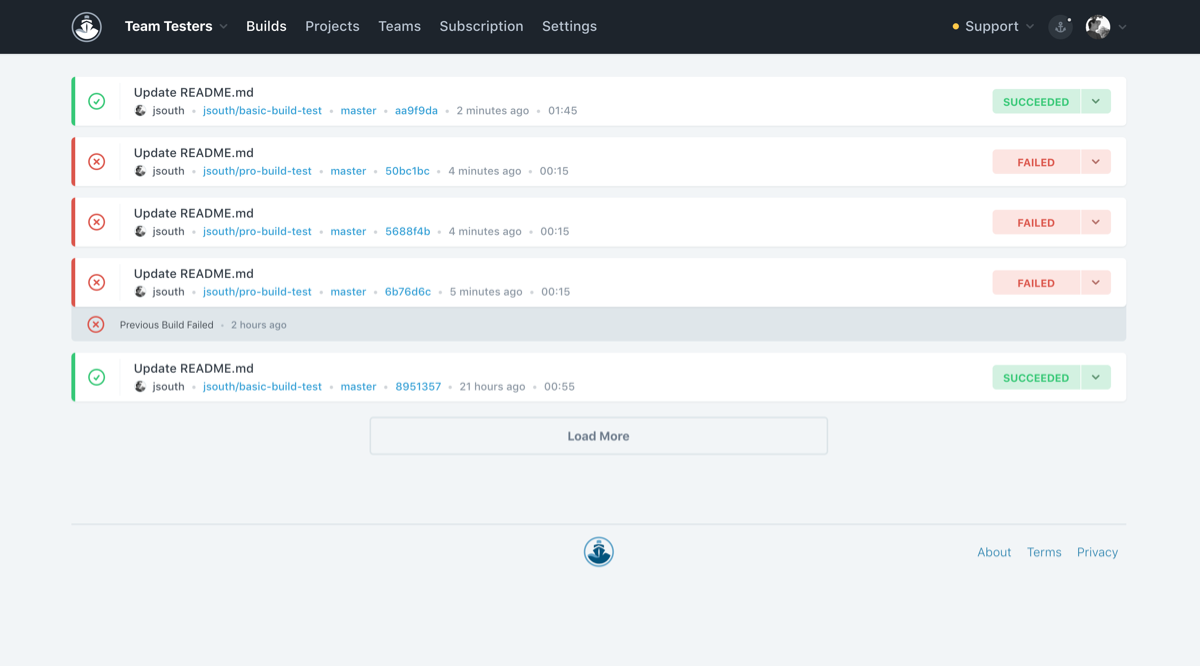
Task: Click the green success icon on the latest build
Action: (97, 101)
